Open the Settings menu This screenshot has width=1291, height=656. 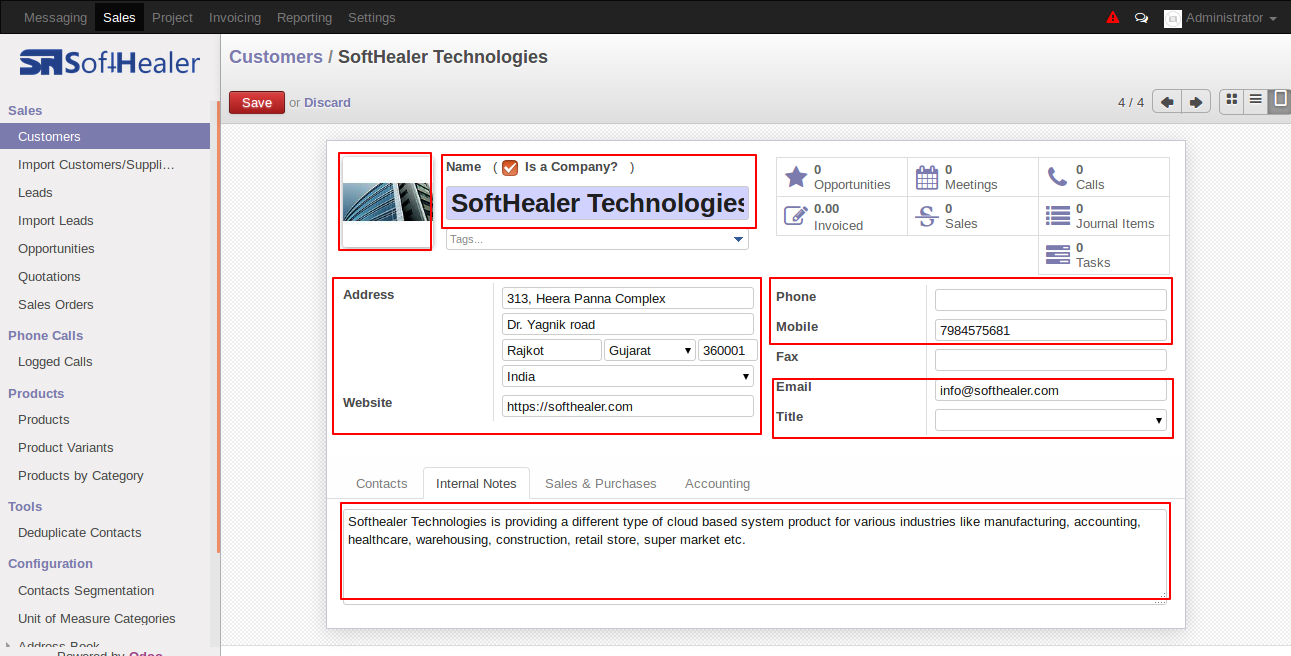tap(372, 17)
